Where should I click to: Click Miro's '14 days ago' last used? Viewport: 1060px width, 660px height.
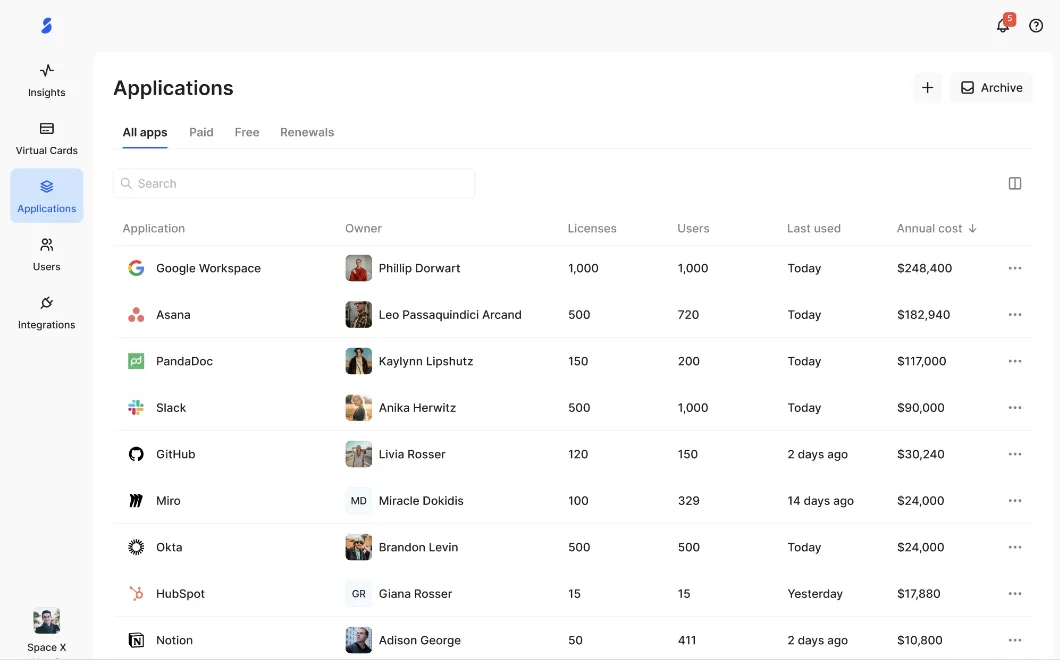point(820,501)
